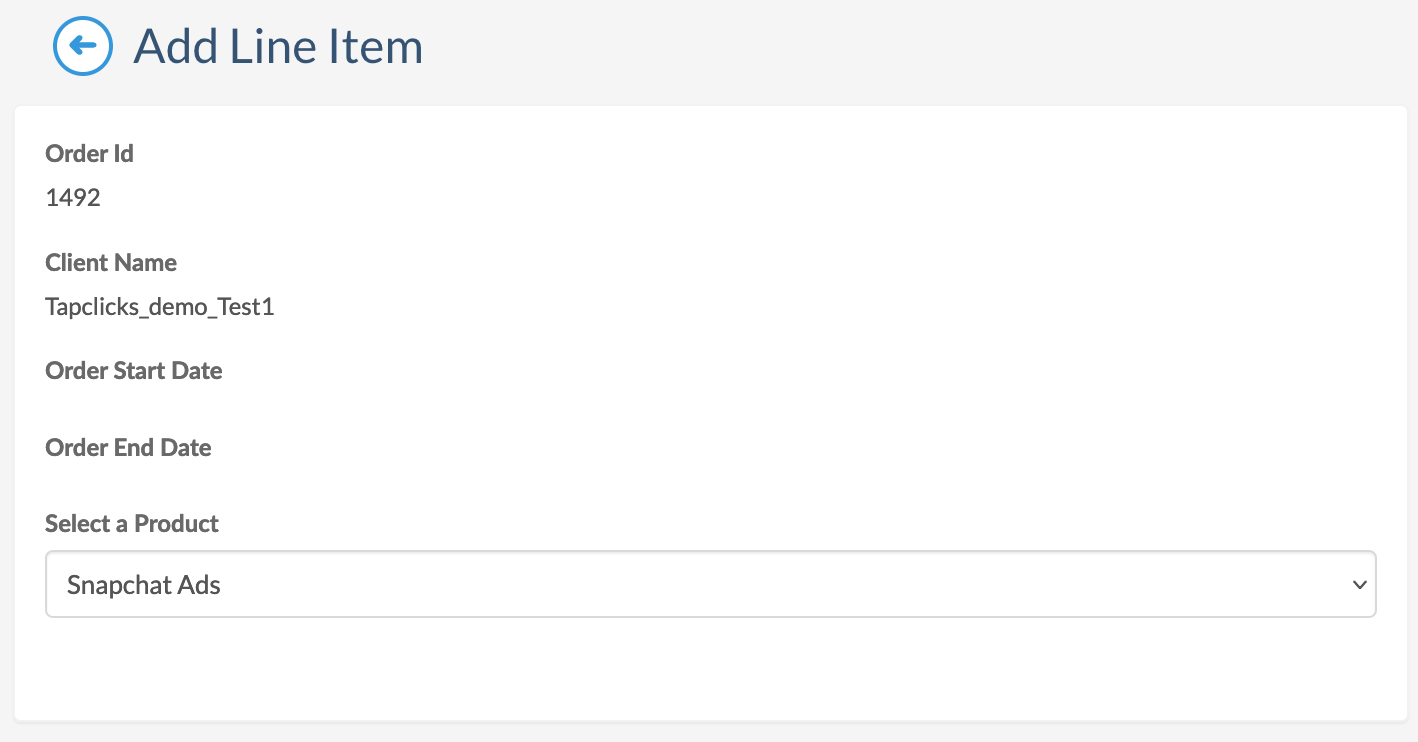
Task: Click the Order End Date label
Action: click(x=128, y=447)
